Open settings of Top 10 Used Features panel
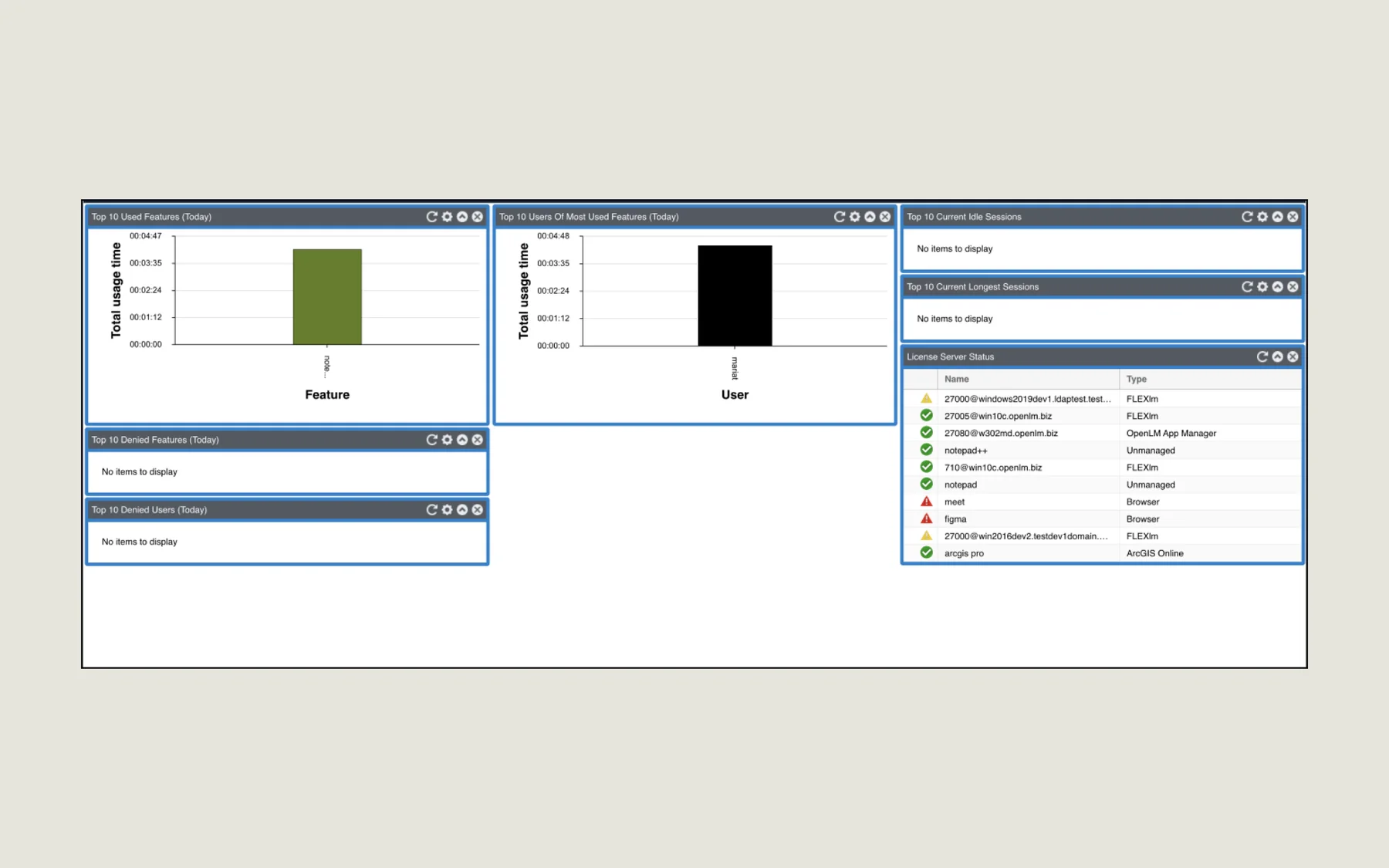 (447, 217)
